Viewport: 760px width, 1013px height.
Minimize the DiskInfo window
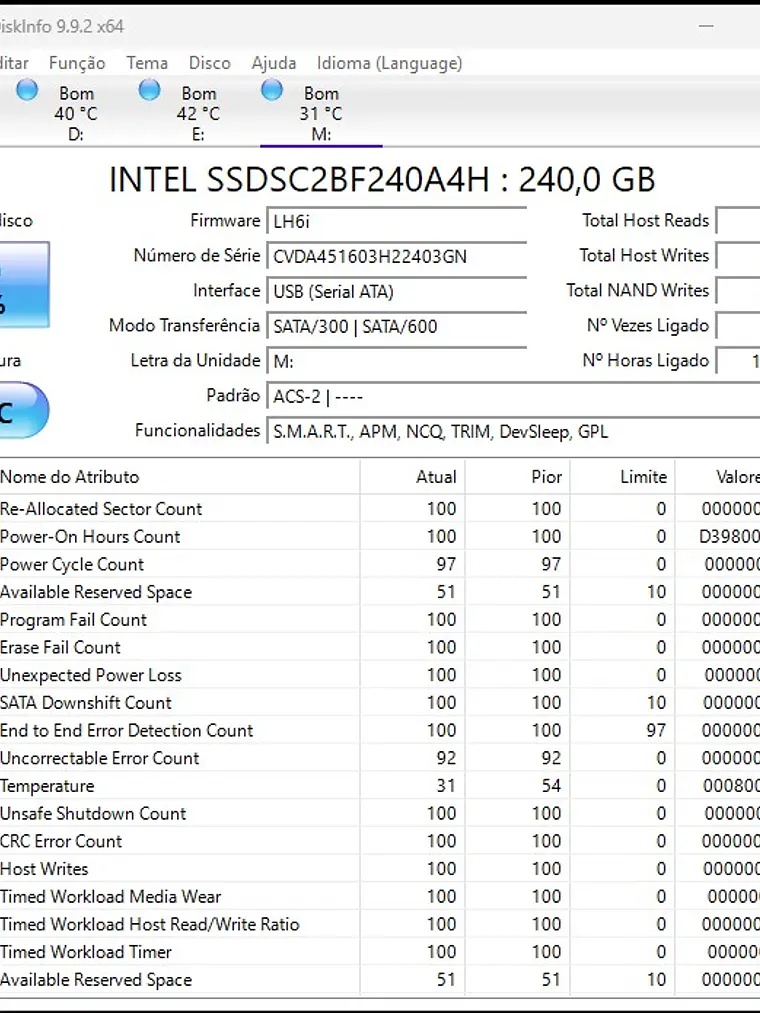click(706, 26)
